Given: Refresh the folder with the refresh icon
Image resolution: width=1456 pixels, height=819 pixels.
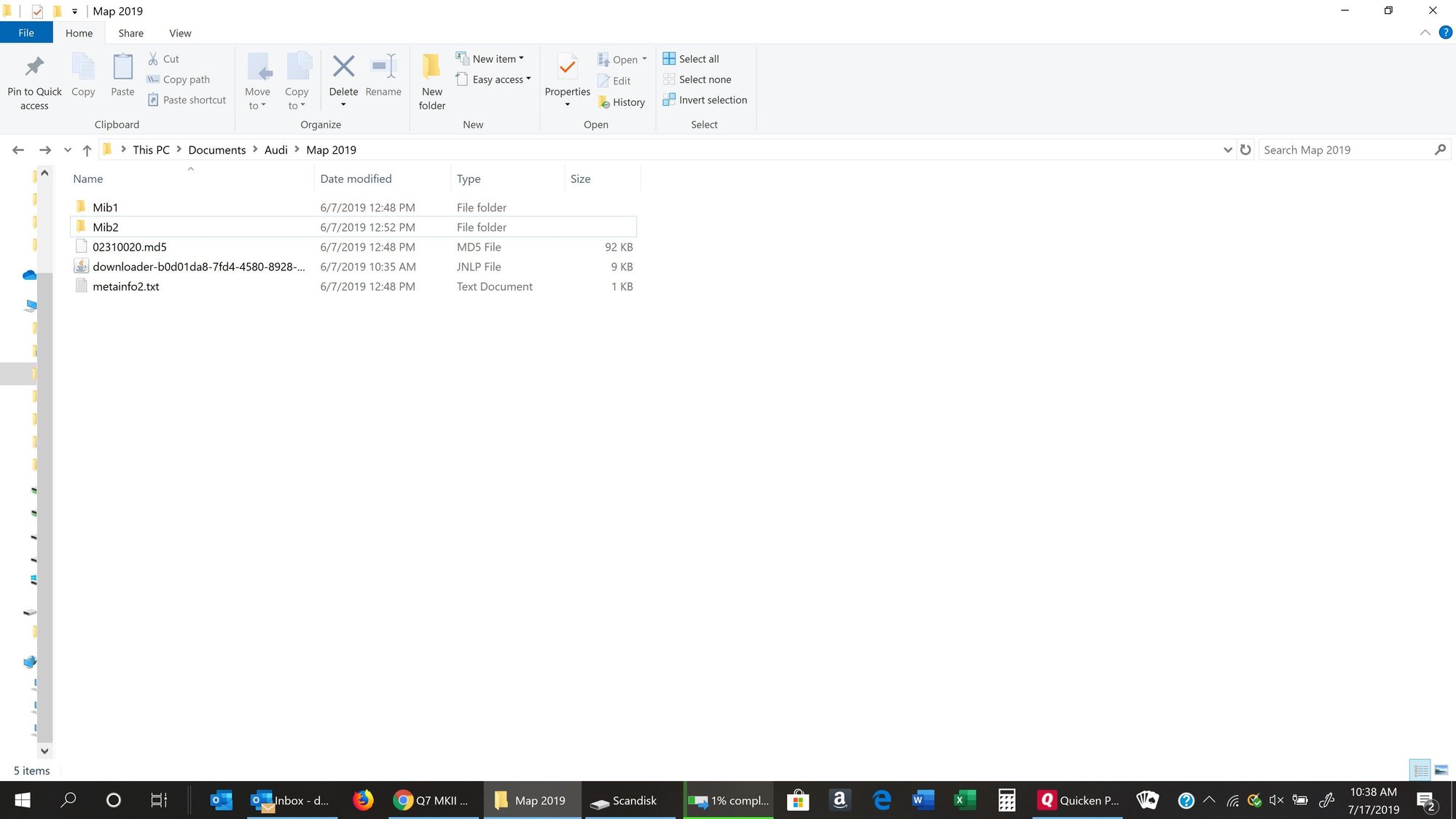Looking at the screenshot, I should click(x=1245, y=149).
